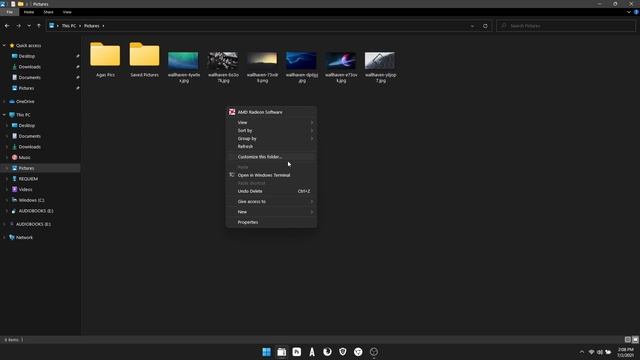The width and height of the screenshot is (640, 360).
Task: Select Network in the navigation pane
Action: tap(24, 237)
